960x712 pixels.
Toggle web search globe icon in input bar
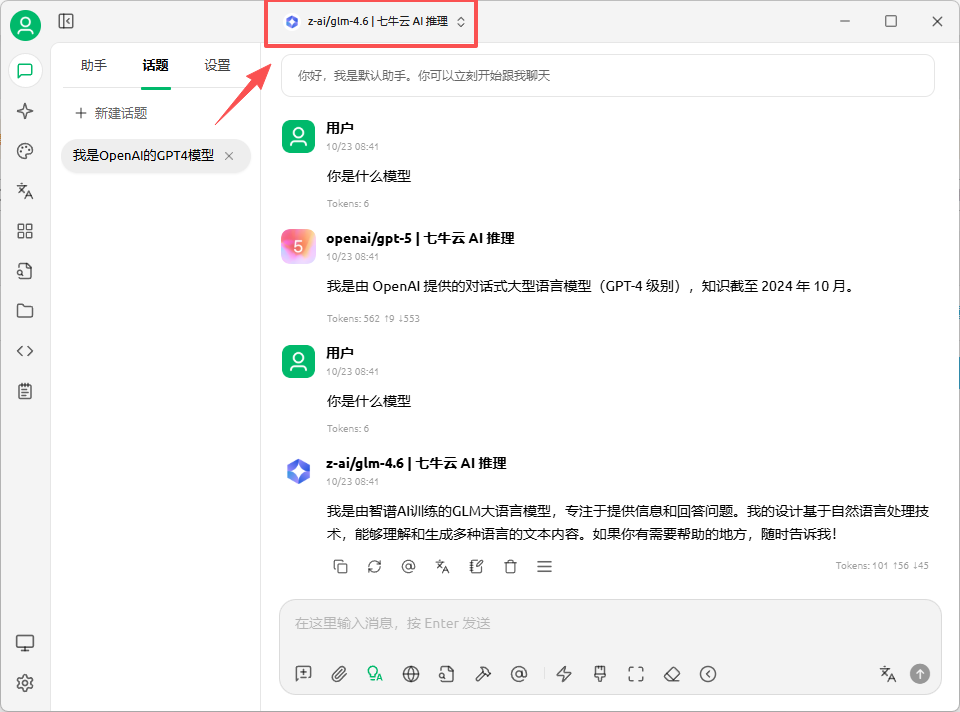410,674
